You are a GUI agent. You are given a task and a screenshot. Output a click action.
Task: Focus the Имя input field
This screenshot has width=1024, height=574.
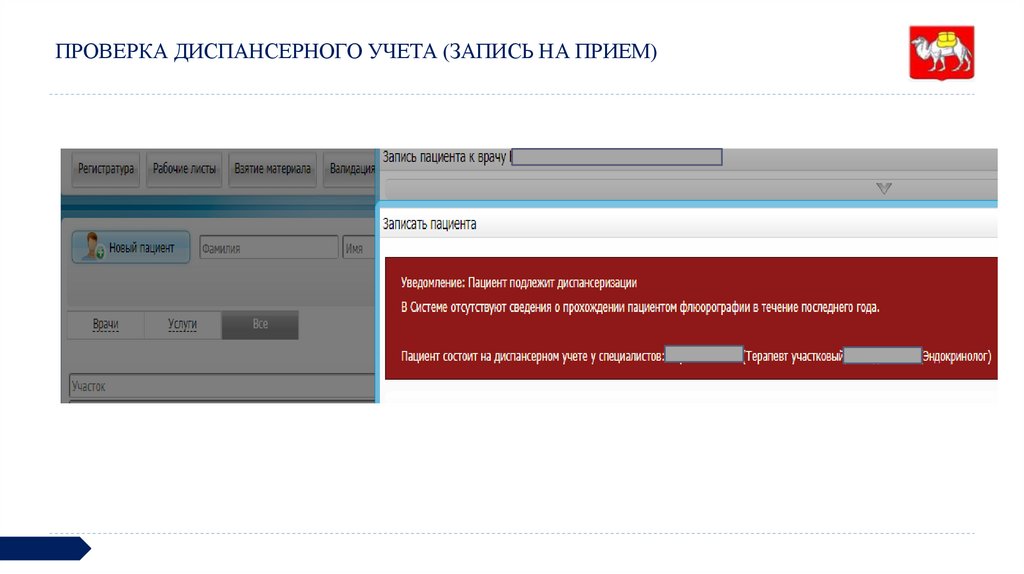359,248
